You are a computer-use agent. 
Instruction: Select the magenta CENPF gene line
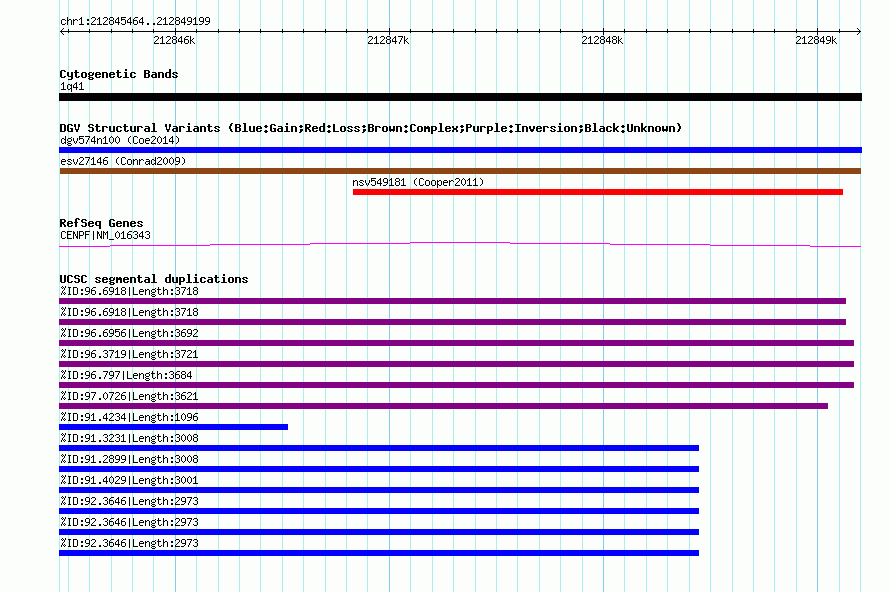pyautogui.click(x=460, y=245)
